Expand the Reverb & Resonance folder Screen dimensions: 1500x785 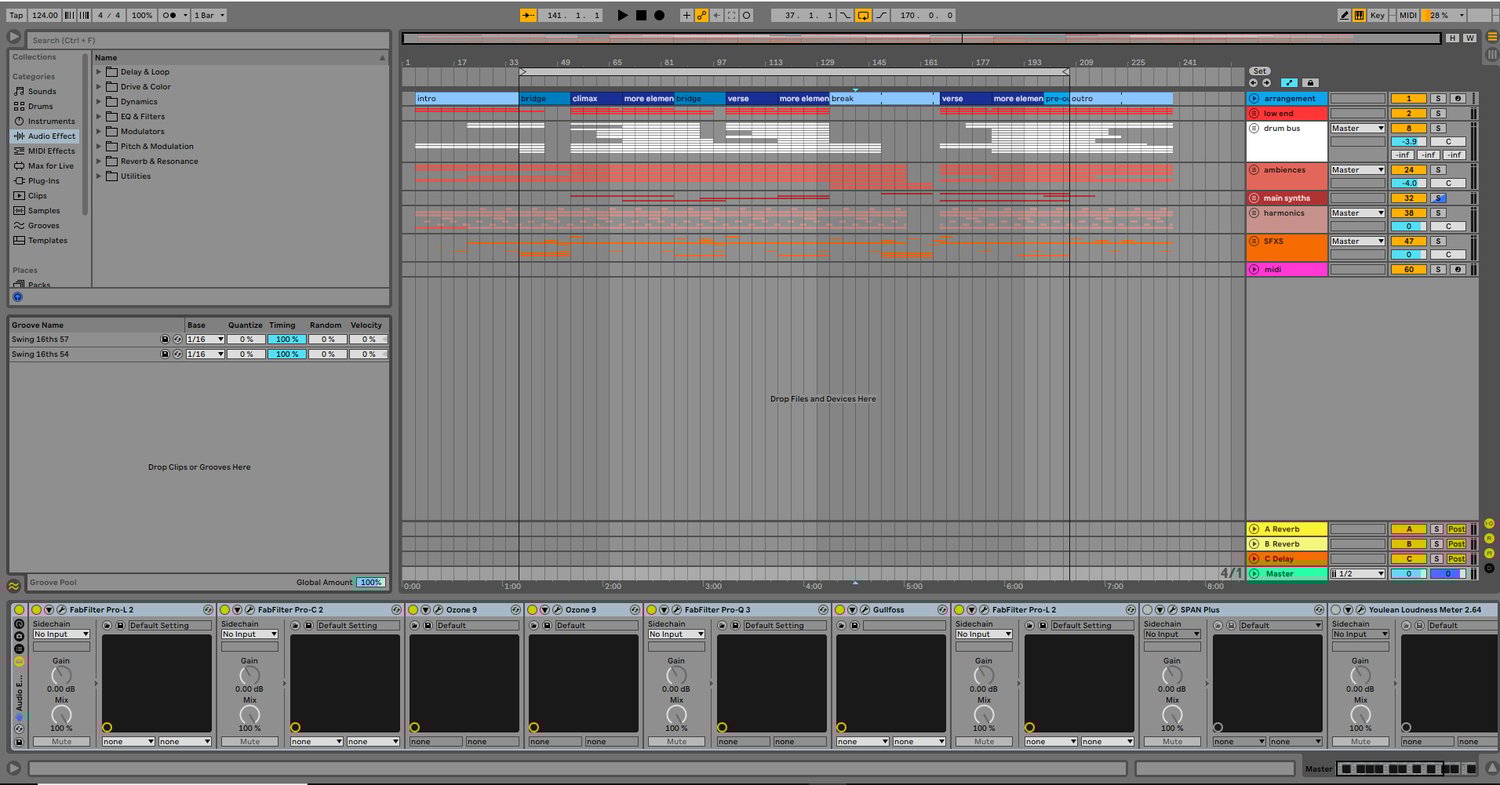point(99,161)
